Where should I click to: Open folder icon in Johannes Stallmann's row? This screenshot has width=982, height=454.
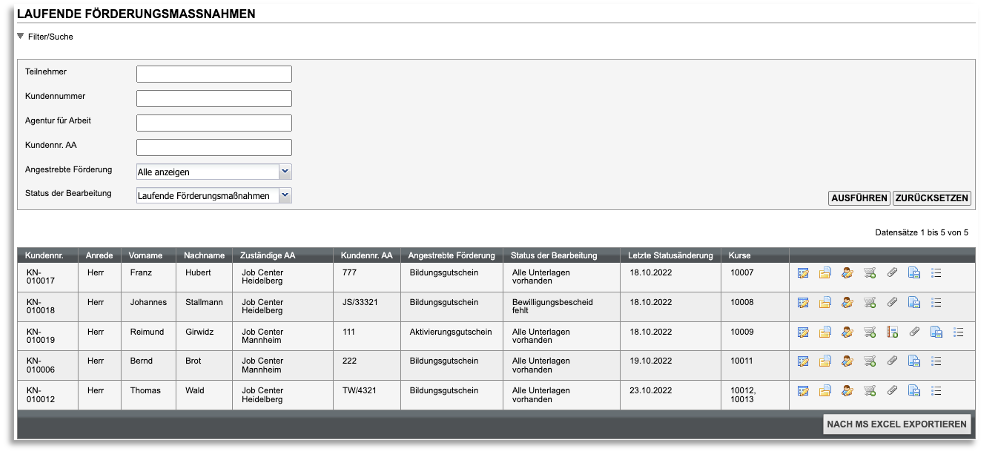825,302
